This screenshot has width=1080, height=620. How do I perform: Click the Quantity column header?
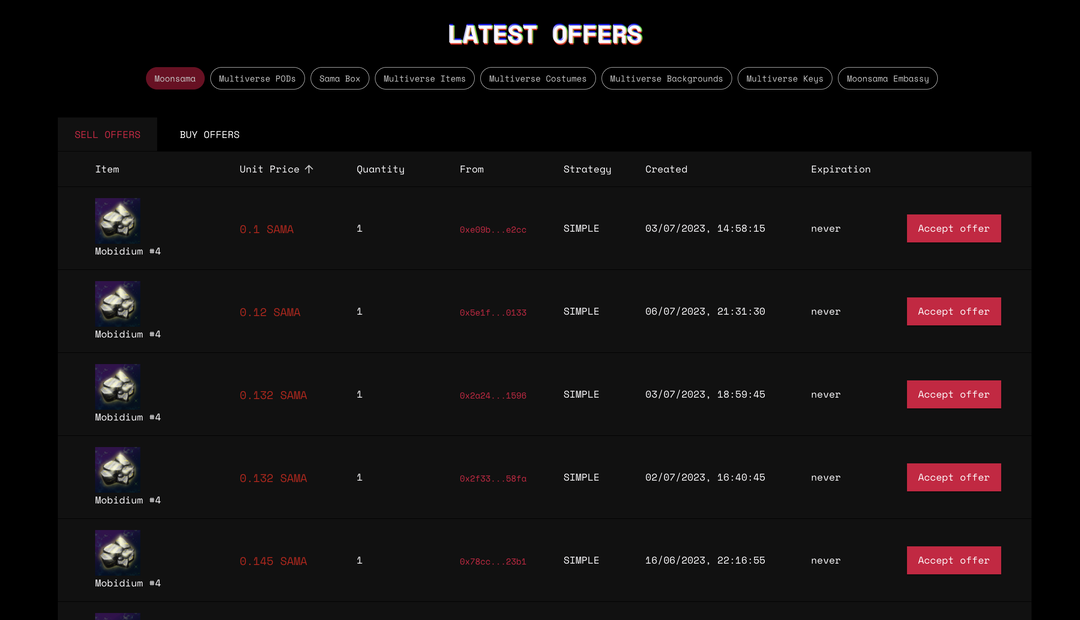pyautogui.click(x=380, y=169)
